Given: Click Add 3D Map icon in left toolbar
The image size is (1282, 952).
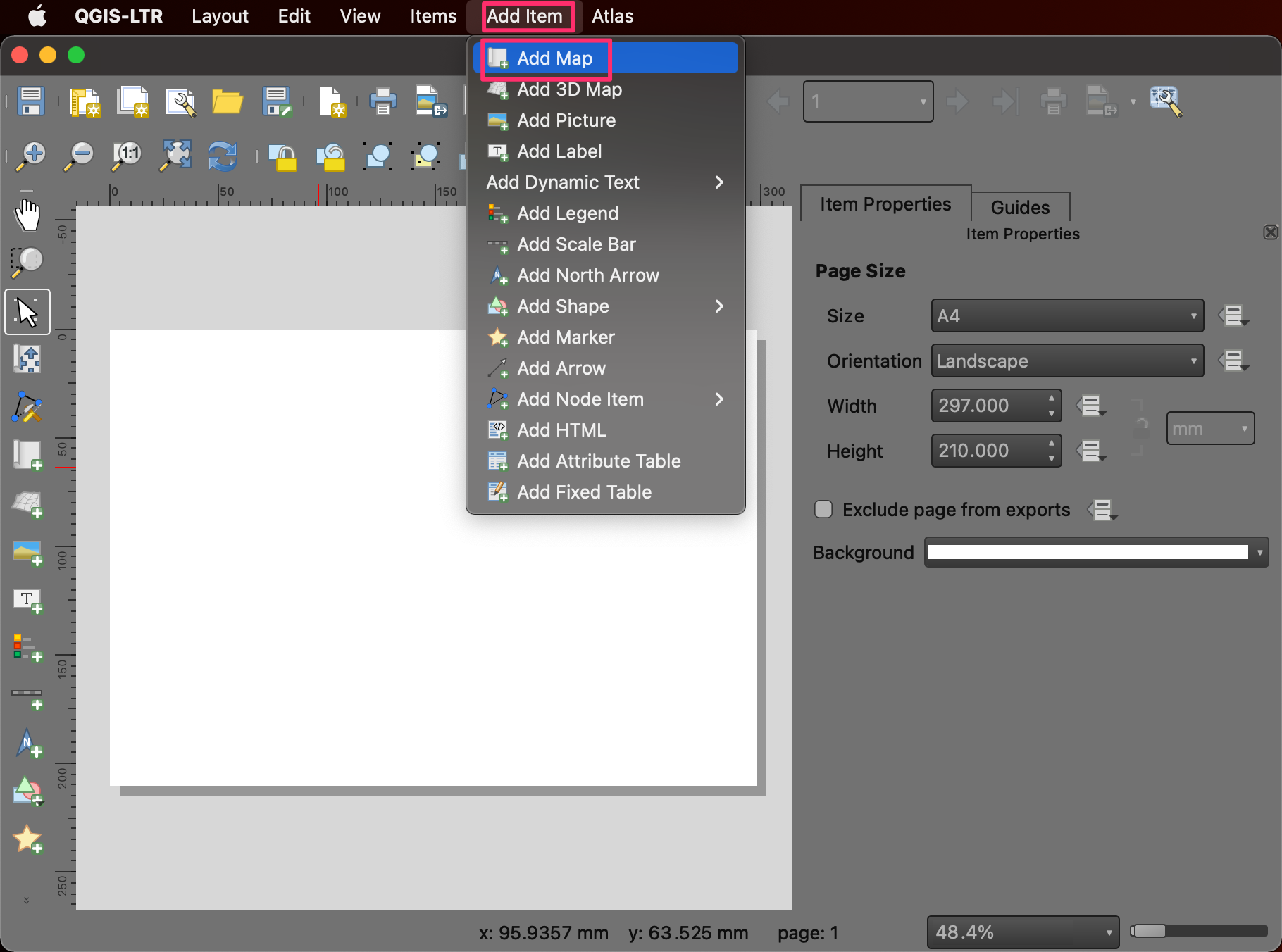Looking at the screenshot, I should tap(27, 504).
